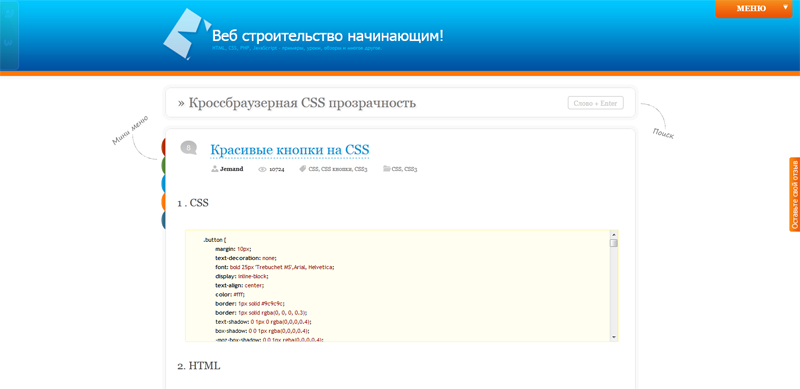Image resolution: width=800 pixels, height=389 pixels.
Task: Click the site subtitle under the title
Action: click(x=297, y=48)
